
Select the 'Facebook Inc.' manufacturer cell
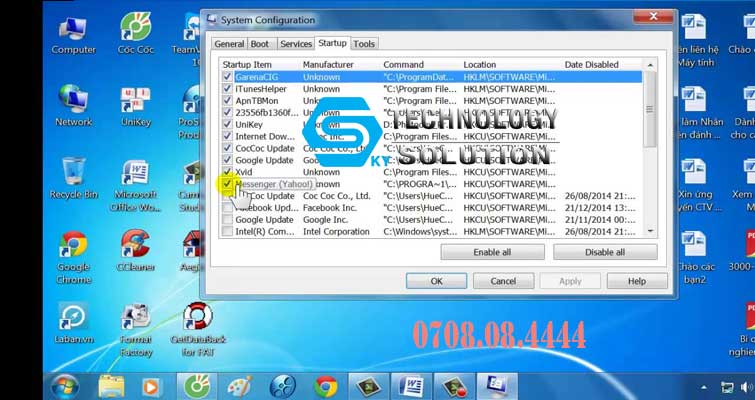click(330, 208)
